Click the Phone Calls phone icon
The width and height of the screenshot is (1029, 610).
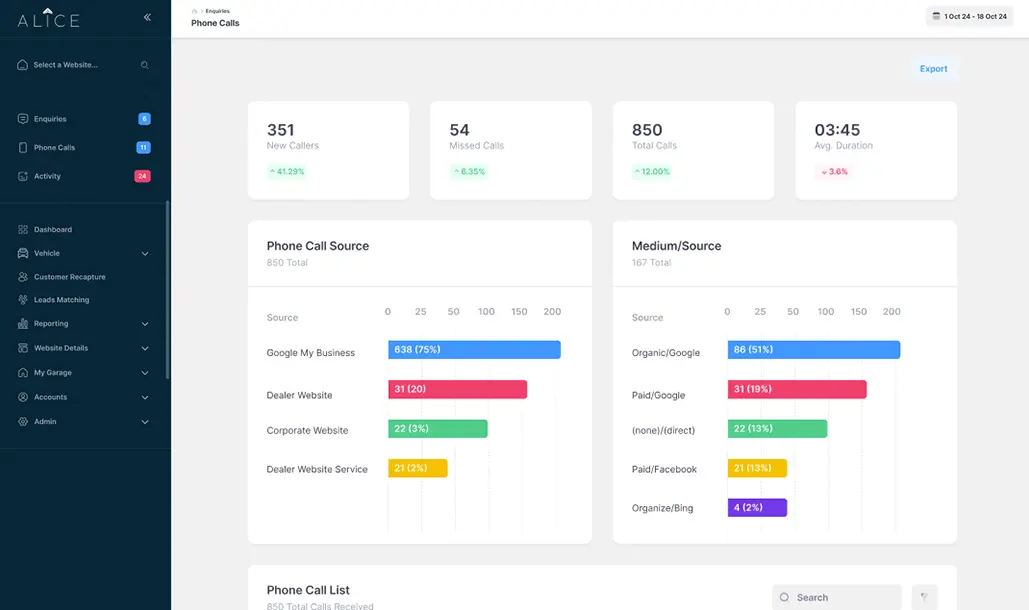click(23, 148)
